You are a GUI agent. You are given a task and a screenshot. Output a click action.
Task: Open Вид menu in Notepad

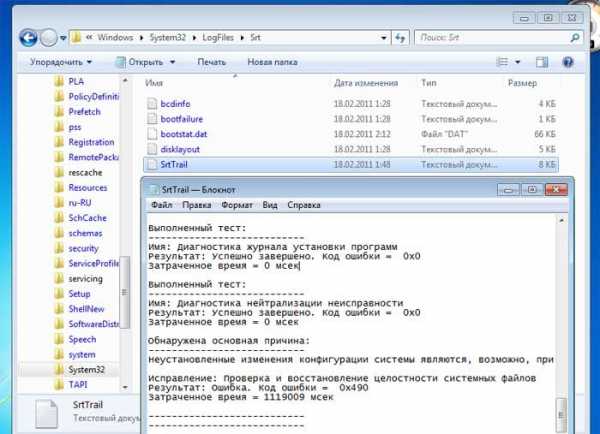[270, 205]
